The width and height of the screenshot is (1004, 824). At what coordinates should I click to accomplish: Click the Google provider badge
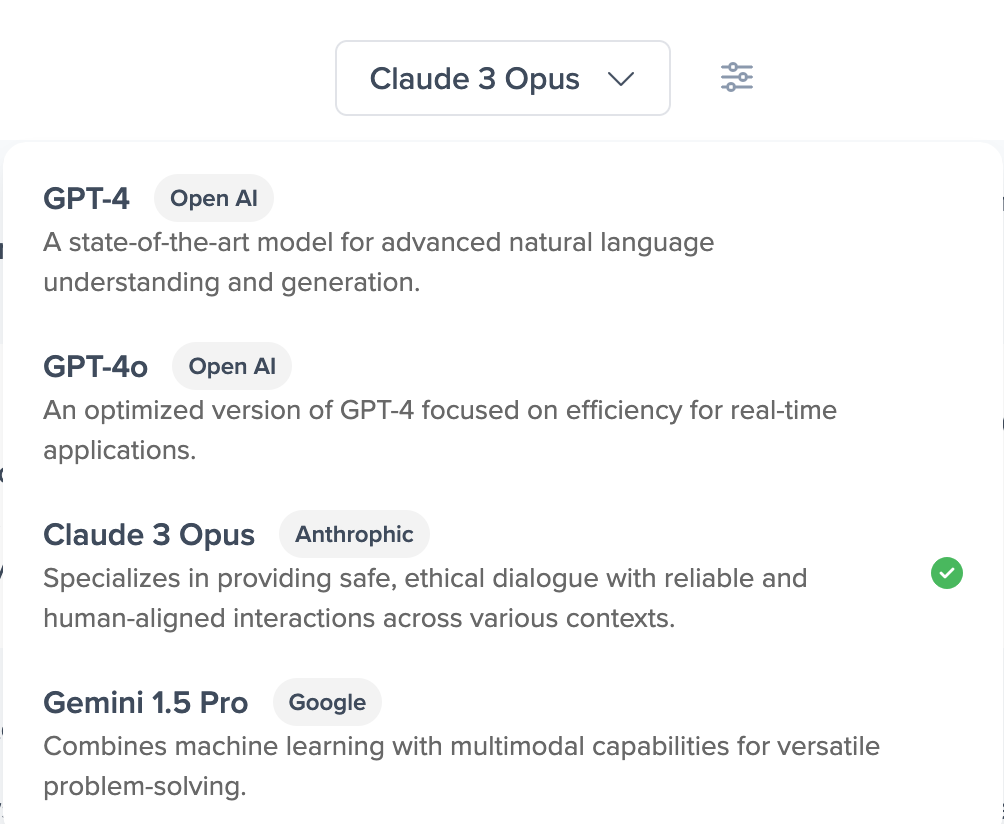click(x=327, y=703)
